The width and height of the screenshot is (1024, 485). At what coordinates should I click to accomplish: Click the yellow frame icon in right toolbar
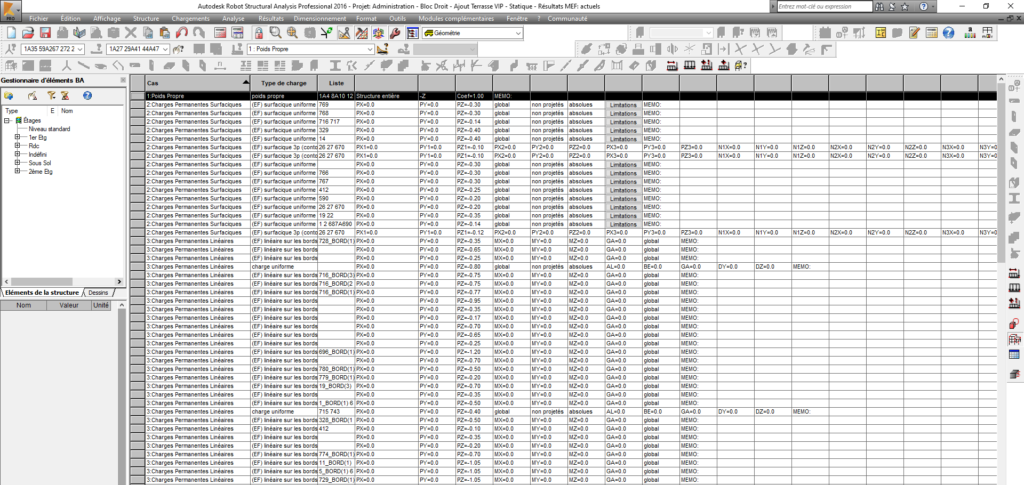[881, 33]
